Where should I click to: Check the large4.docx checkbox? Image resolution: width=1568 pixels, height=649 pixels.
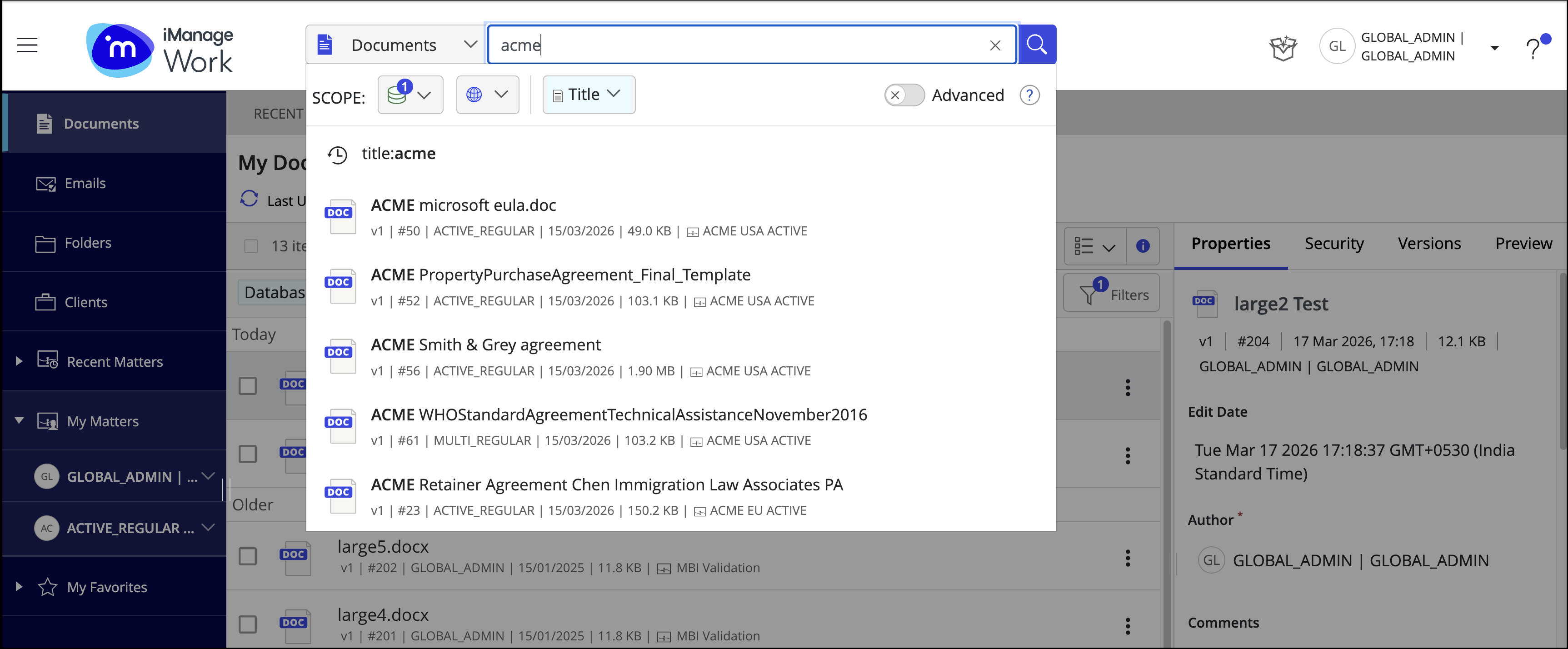tap(248, 624)
